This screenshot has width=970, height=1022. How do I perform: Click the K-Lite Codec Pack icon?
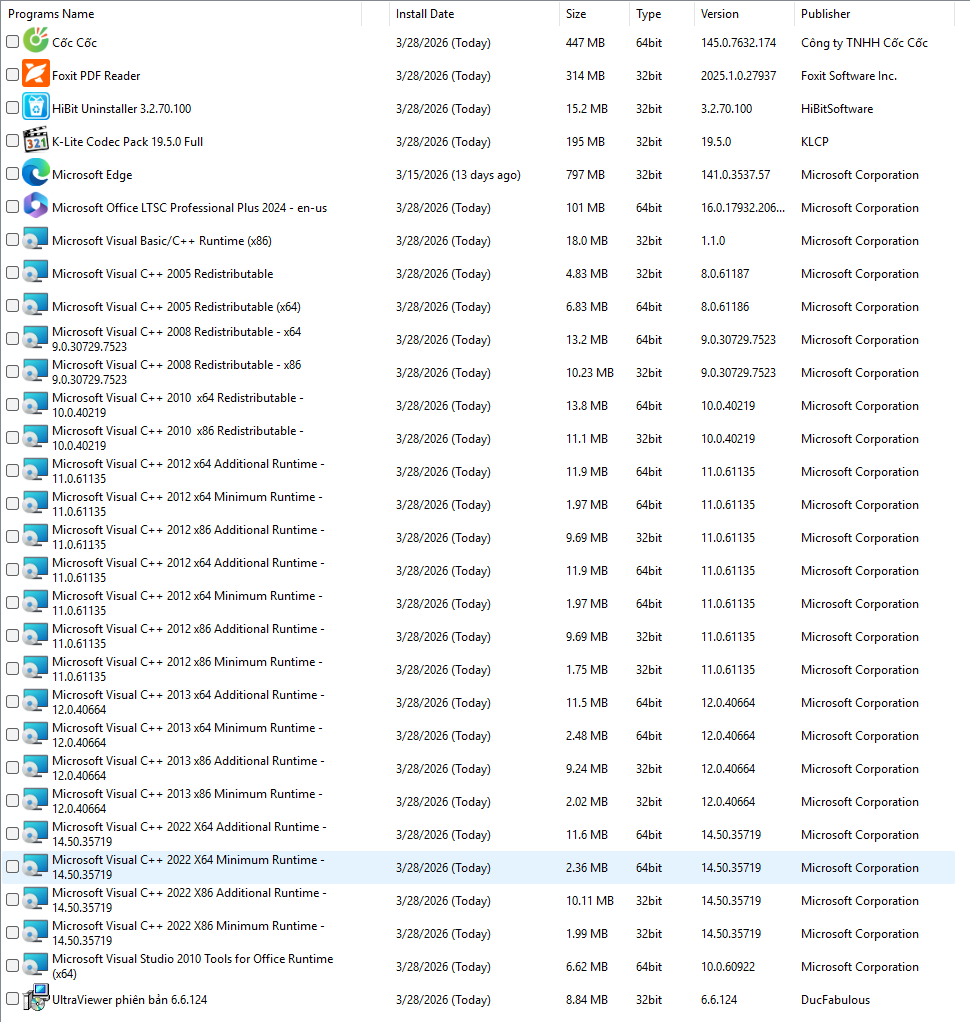[x=36, y=141]
